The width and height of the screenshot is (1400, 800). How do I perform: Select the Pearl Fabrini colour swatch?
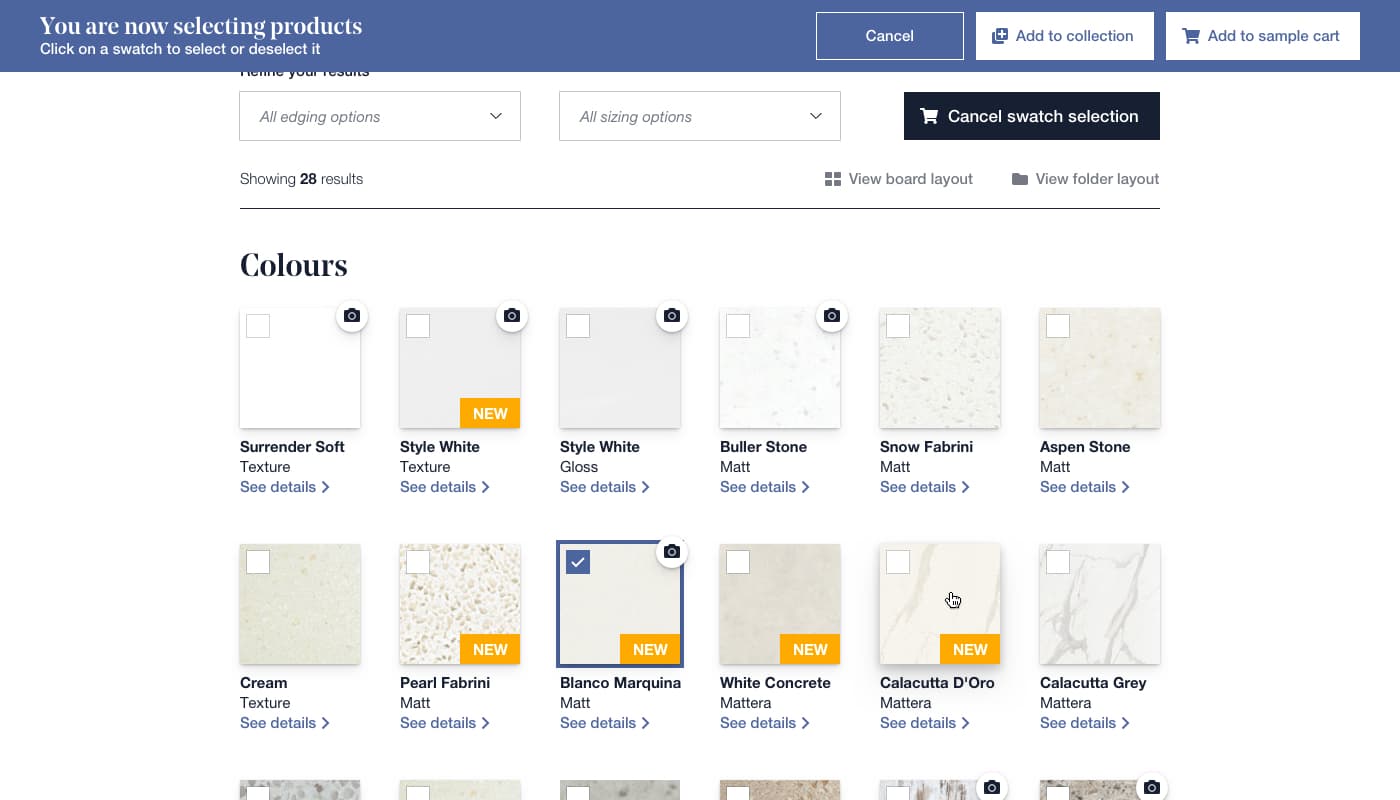tap(460, 604)
